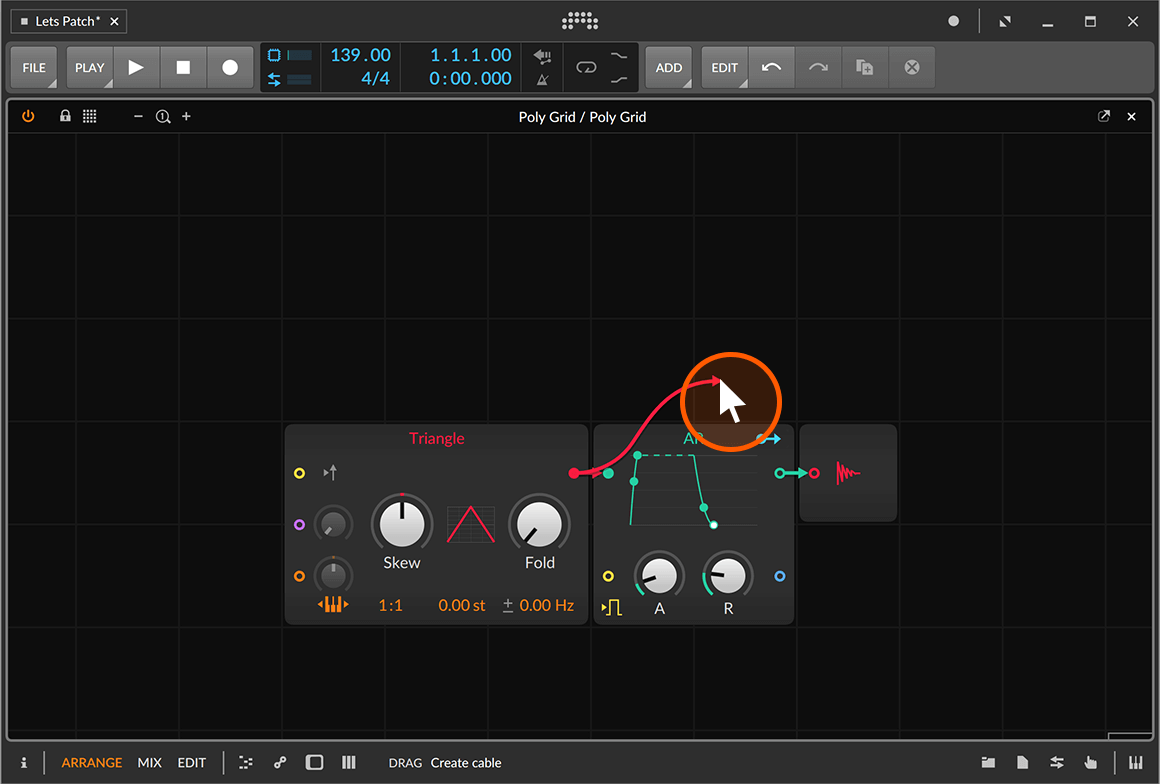Viewport: 1160px width, 784px height.
Task: Zoom out the grid with minus icon
Action: point(139,117)
